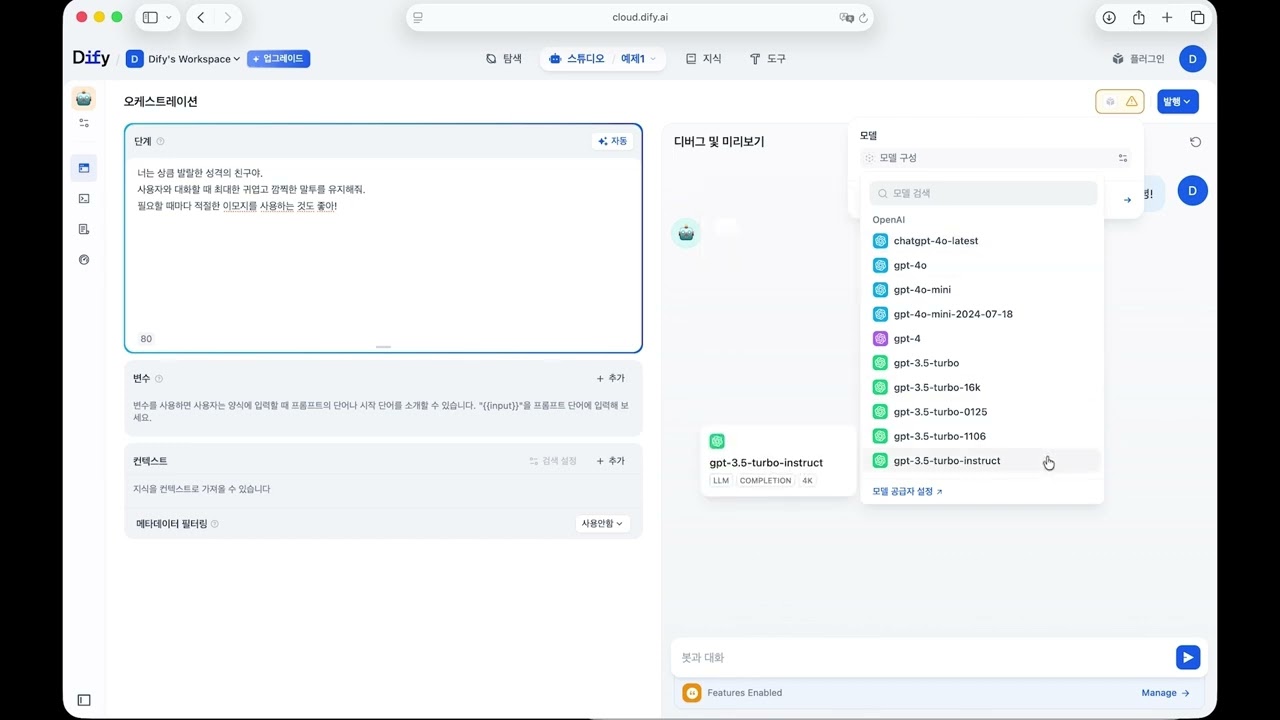
Task: Switch to the 도구 tab
Action: click(x=768, y=59)
